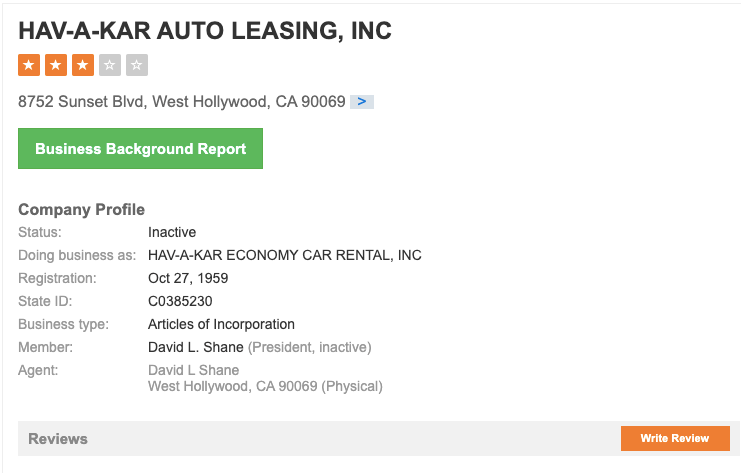The image size is (741, 473).
Task: Click the HAV-A-KAR ECONOMY CAR RENTAL name
Action: 284,255
